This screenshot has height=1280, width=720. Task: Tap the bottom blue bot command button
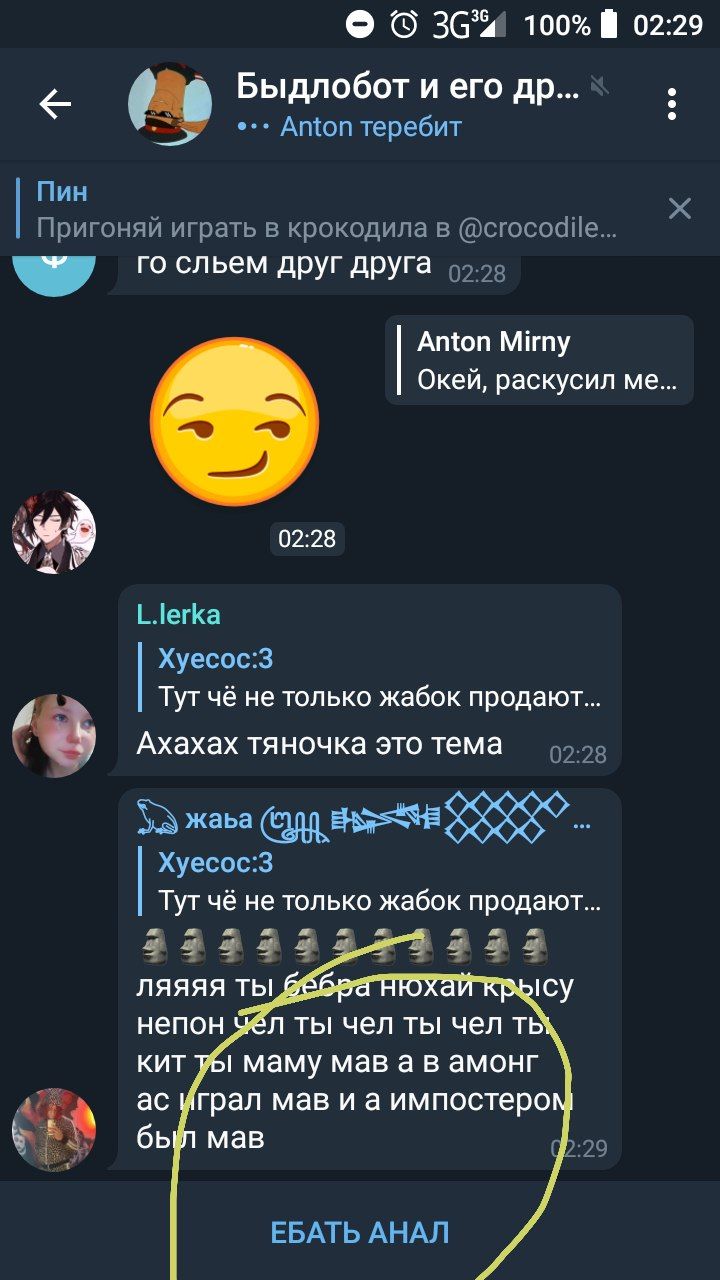[x=360, y=1232]
